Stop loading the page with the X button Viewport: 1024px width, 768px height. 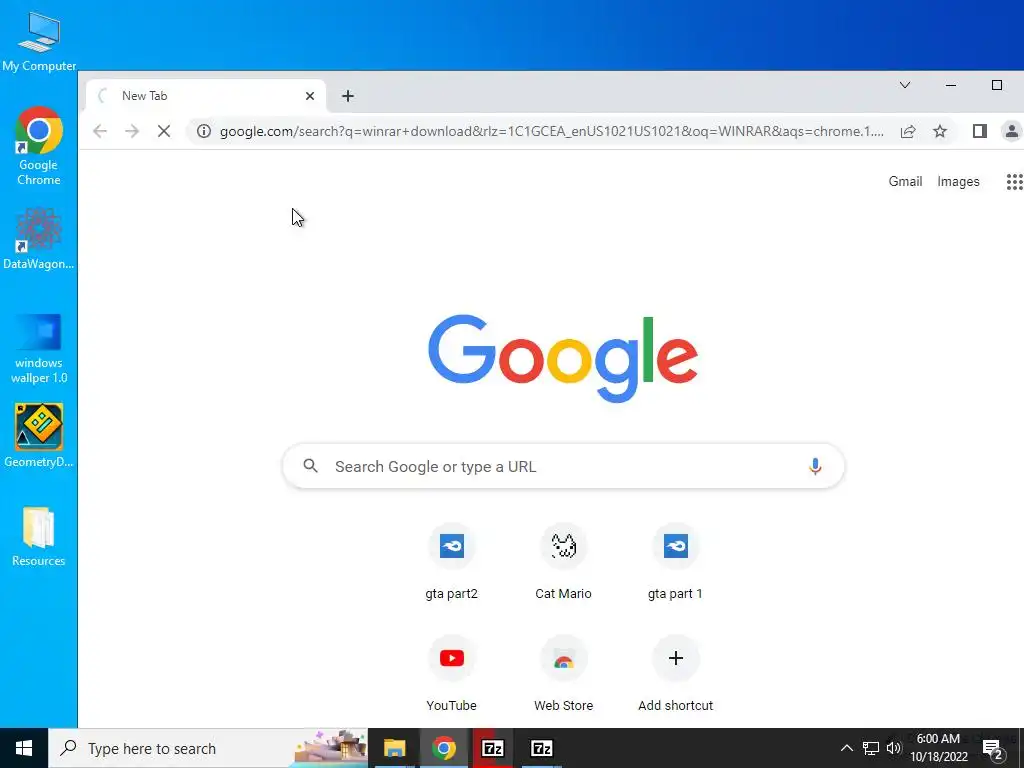click(x=164, y=131)
